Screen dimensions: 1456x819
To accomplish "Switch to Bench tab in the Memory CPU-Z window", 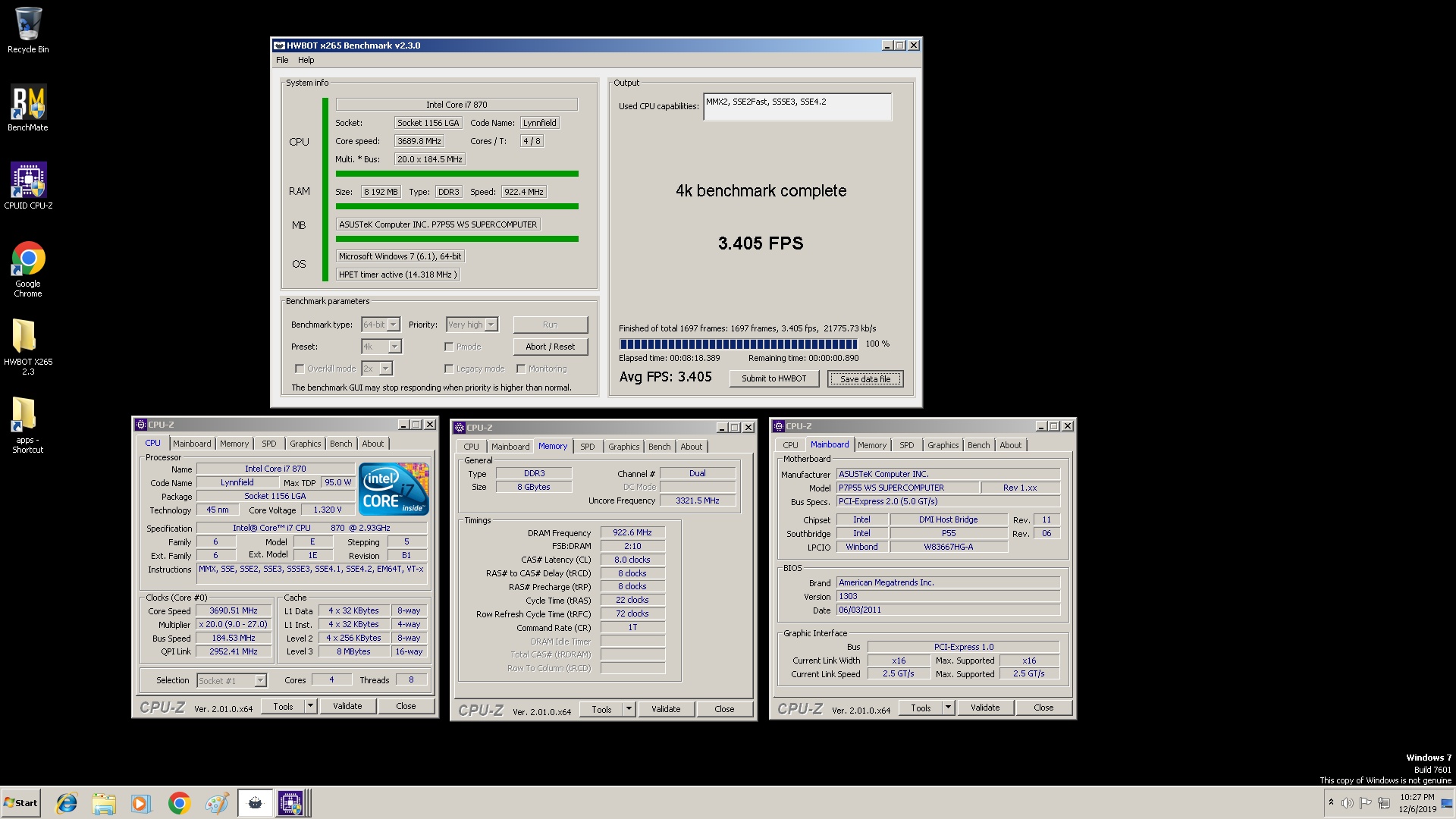I will point(660,447).
